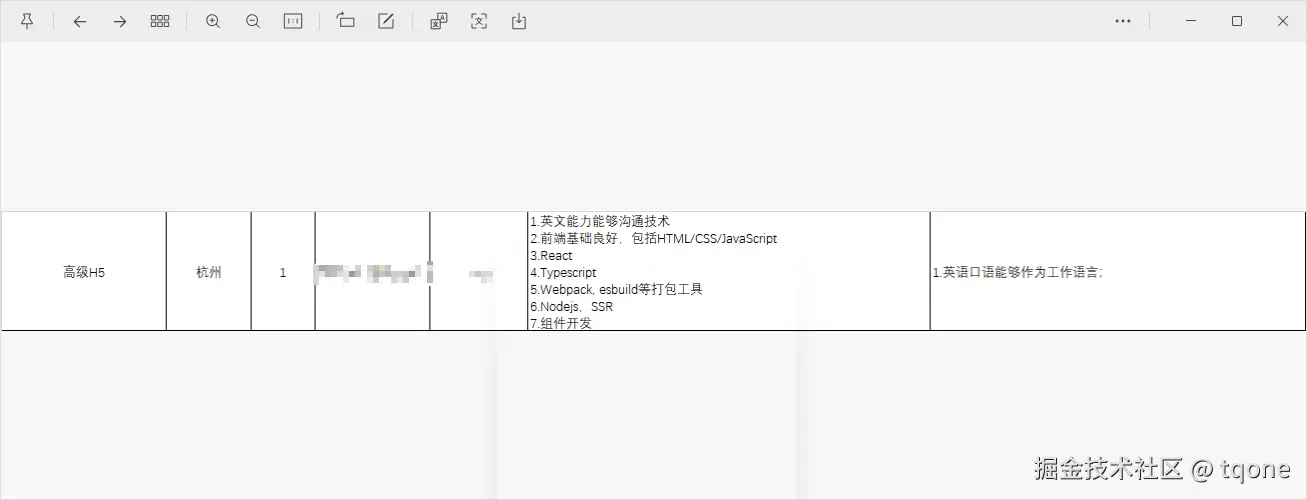Open the thumbnail grid view

pyautogui.click(x=160, y=21)
